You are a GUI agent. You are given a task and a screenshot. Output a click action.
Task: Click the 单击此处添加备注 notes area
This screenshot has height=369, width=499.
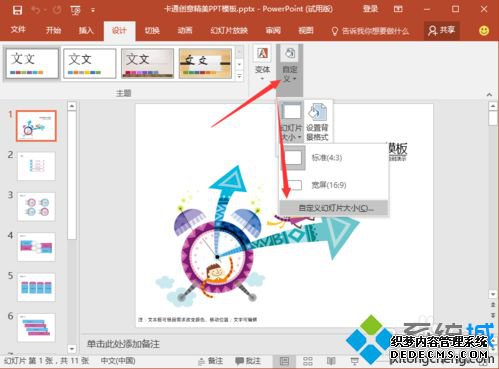(123, 344)
